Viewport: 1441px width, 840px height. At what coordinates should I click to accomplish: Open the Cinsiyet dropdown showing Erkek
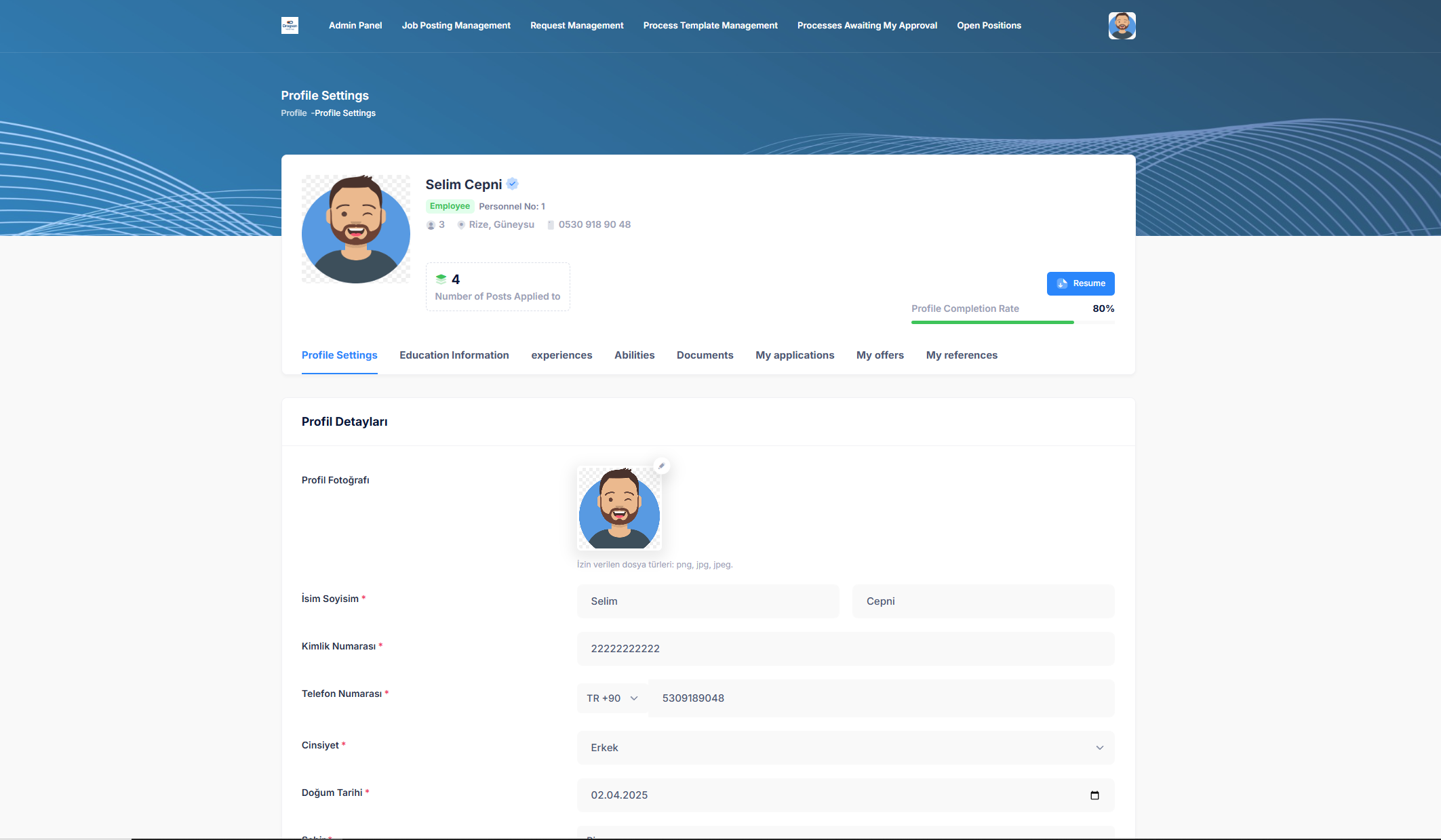point(845,748)
